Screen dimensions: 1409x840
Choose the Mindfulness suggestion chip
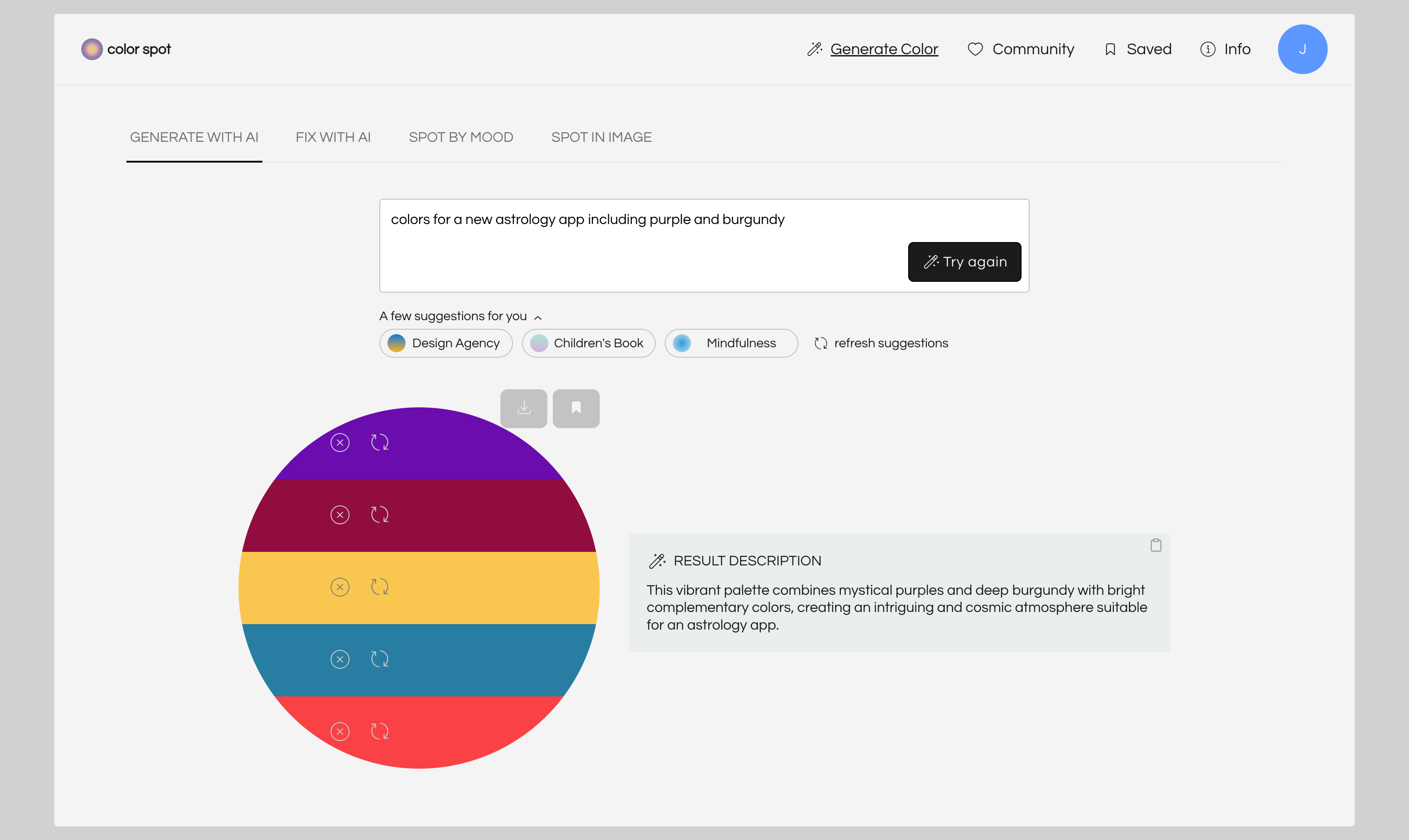pyautogui.click(x=731, y=343)
